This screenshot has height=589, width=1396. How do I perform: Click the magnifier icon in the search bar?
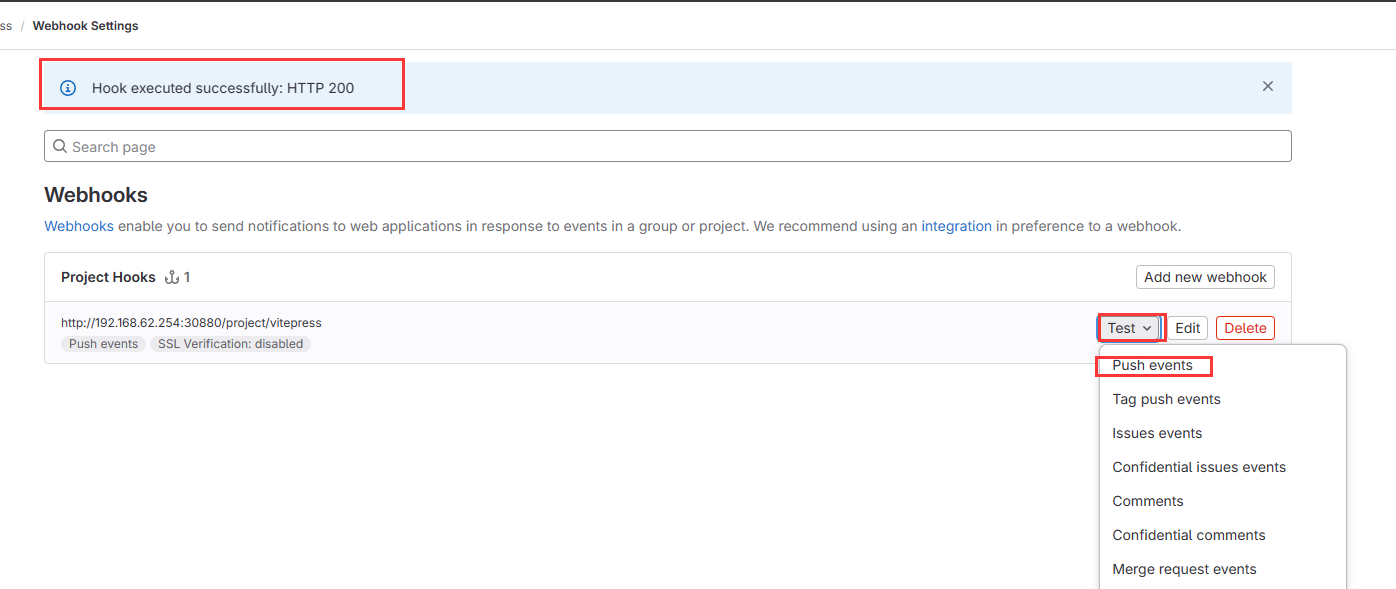point(60,147)
